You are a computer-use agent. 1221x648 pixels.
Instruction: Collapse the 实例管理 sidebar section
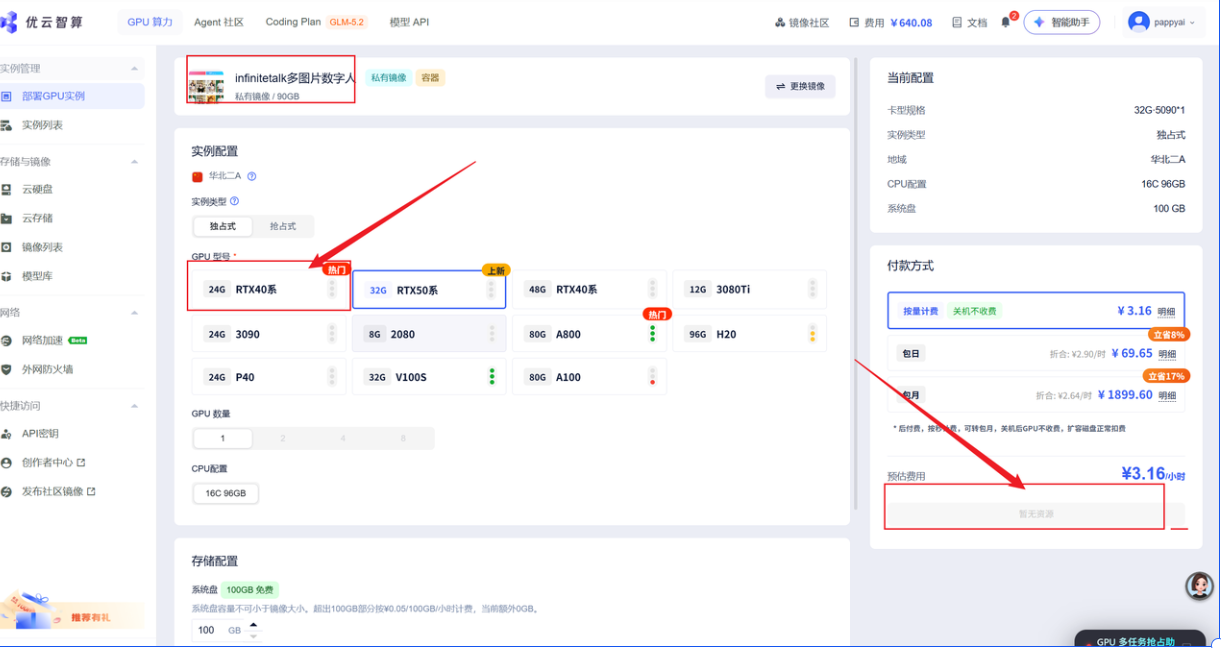tap(135, 69)
